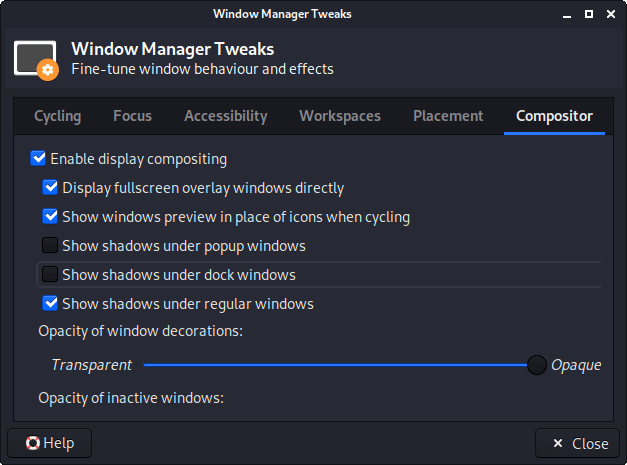Open the Focus tab
The width and height of the screenshot is (627, 465).
point(132,116)
